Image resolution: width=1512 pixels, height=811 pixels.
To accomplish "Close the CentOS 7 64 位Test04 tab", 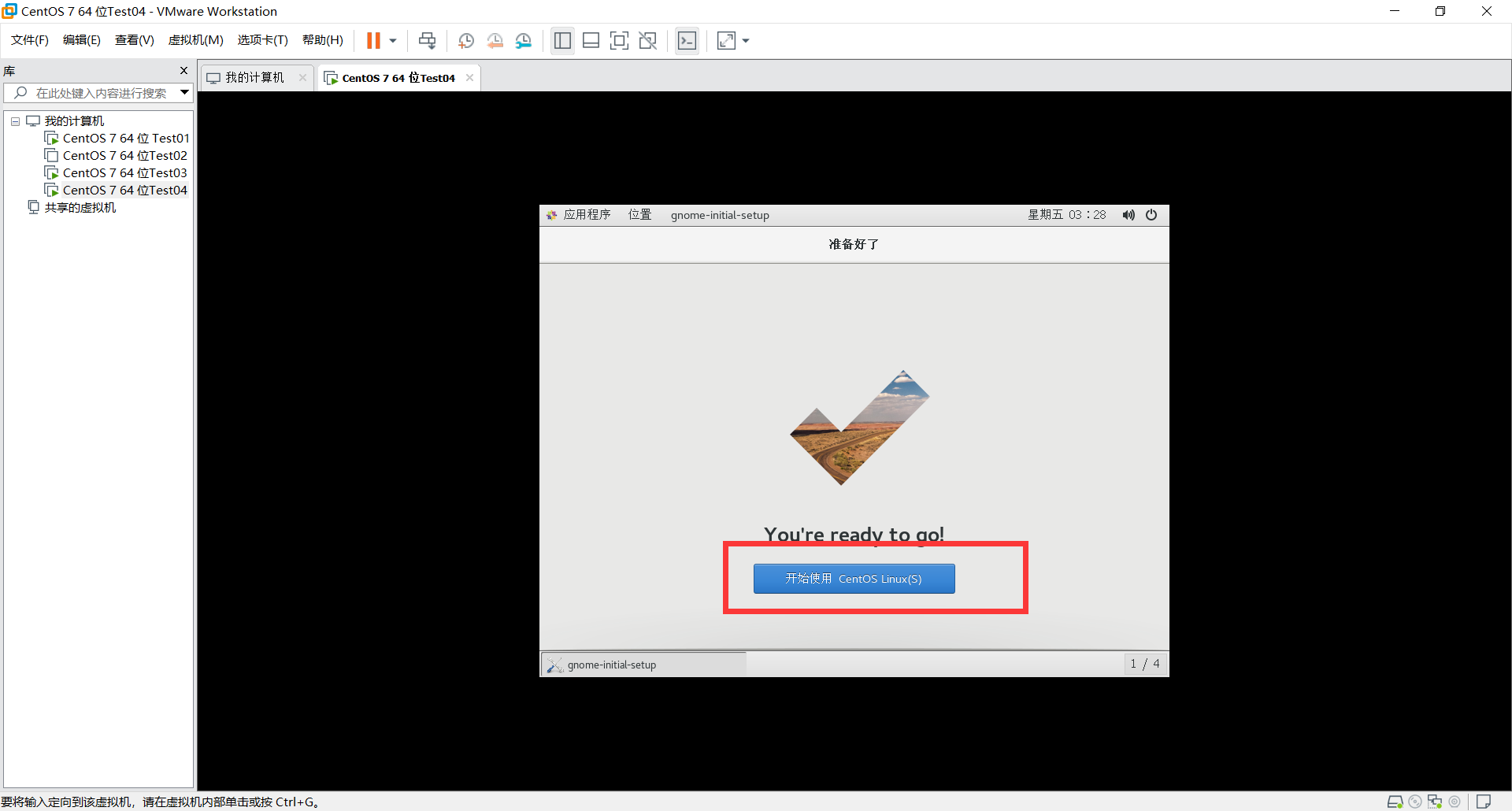I will pyautogui.click(x=470, y=78).
